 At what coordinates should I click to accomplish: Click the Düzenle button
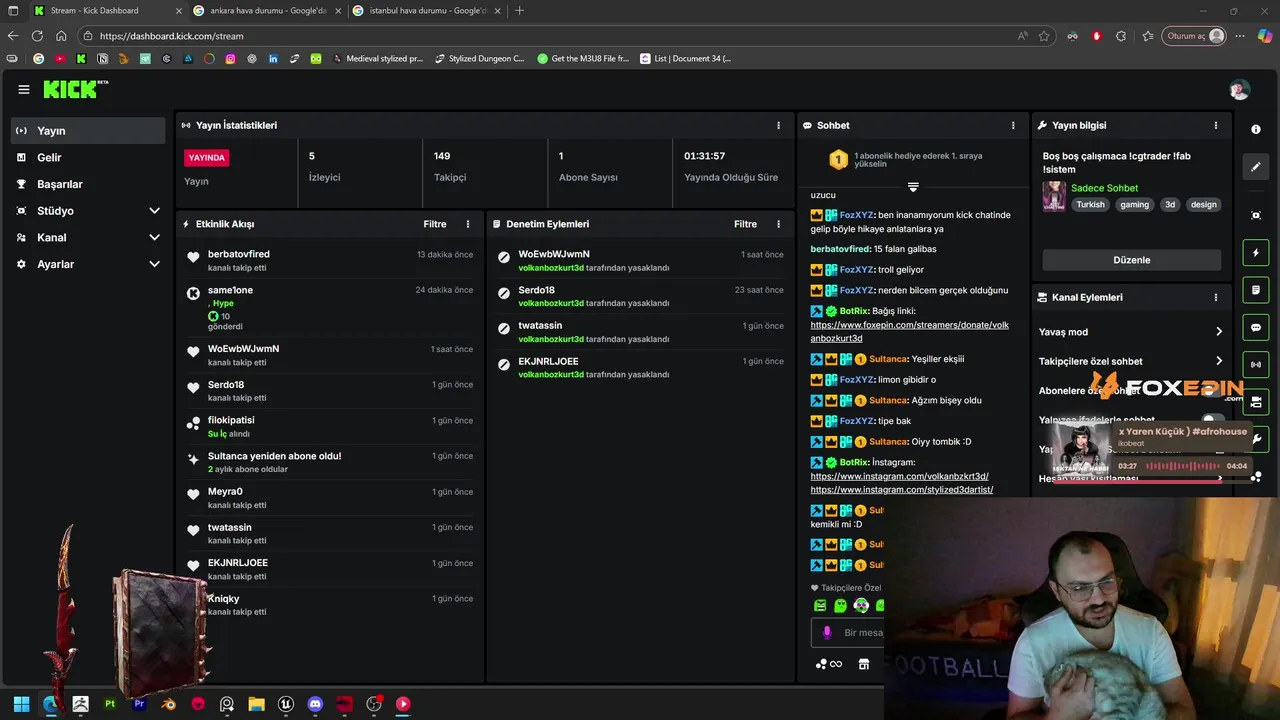click(x=1132, y=260)
